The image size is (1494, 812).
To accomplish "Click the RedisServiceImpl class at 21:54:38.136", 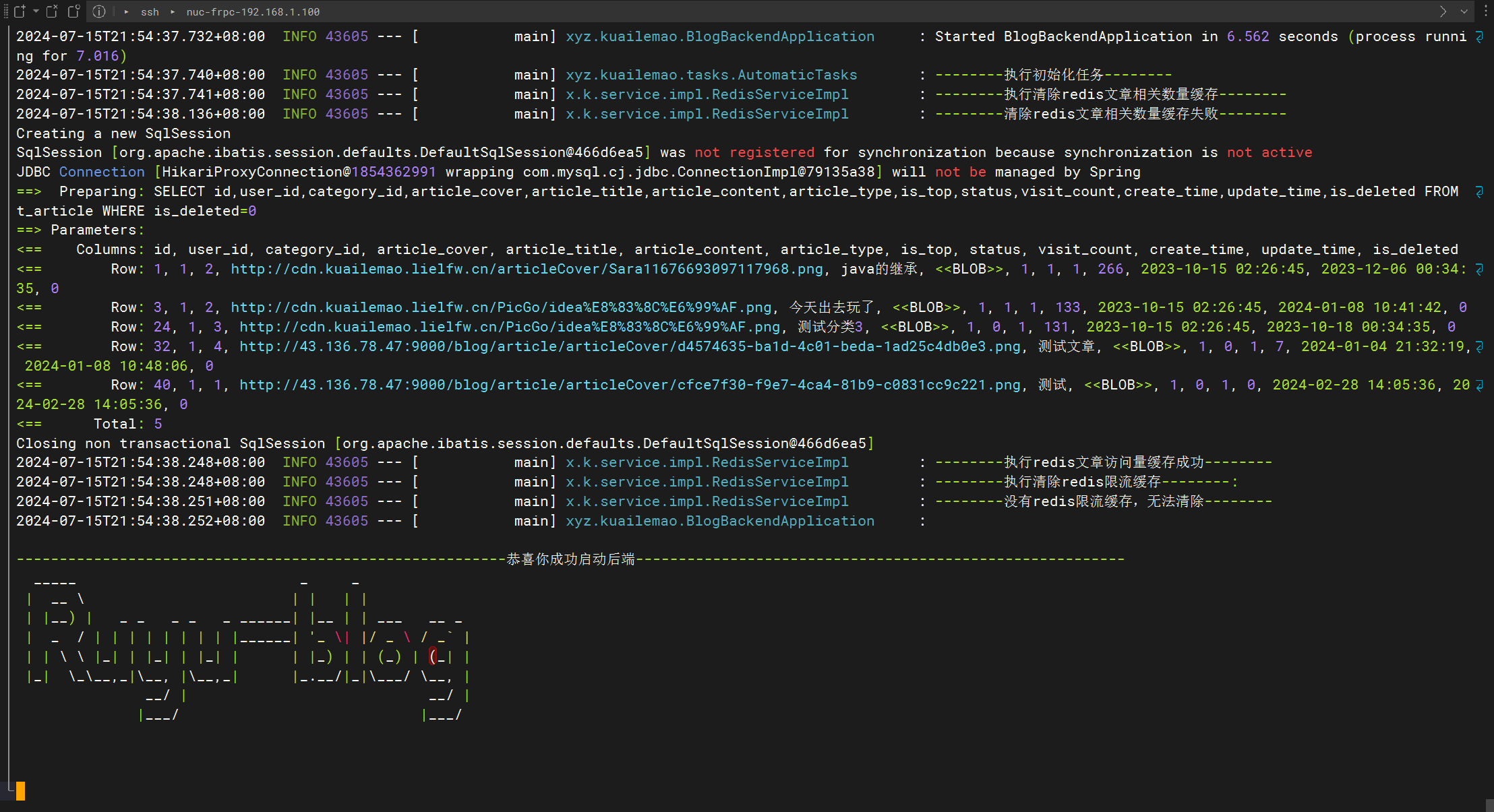I will click(707, 114).
